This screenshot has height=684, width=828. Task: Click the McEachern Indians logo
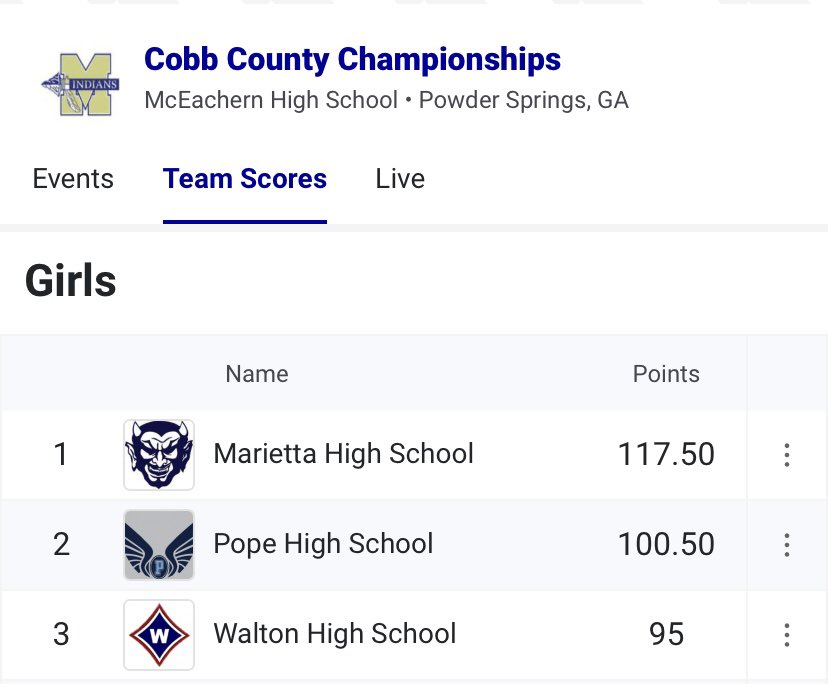(x=80, y=84)
